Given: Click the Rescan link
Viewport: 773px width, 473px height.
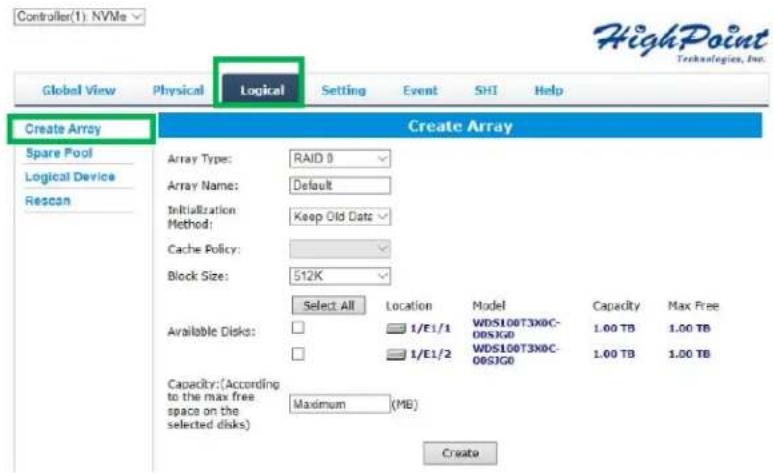Looking at the screenshot, I should pyautogui.click(x=48, y=201).
